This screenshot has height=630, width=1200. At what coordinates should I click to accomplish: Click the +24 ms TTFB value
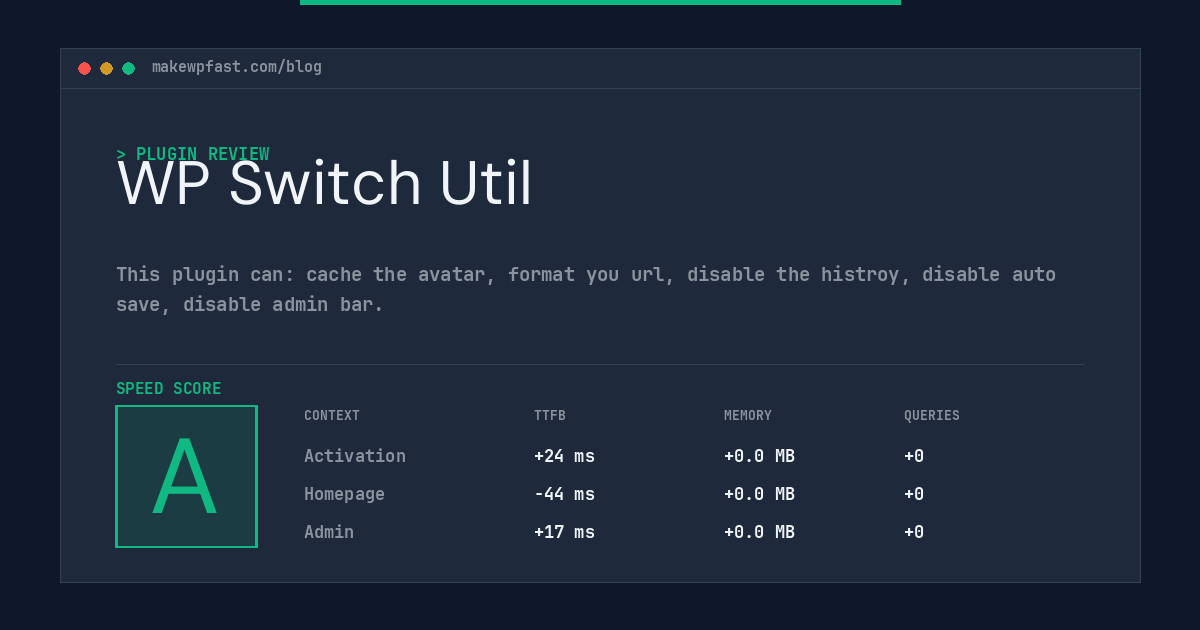(x=564, y=456)
